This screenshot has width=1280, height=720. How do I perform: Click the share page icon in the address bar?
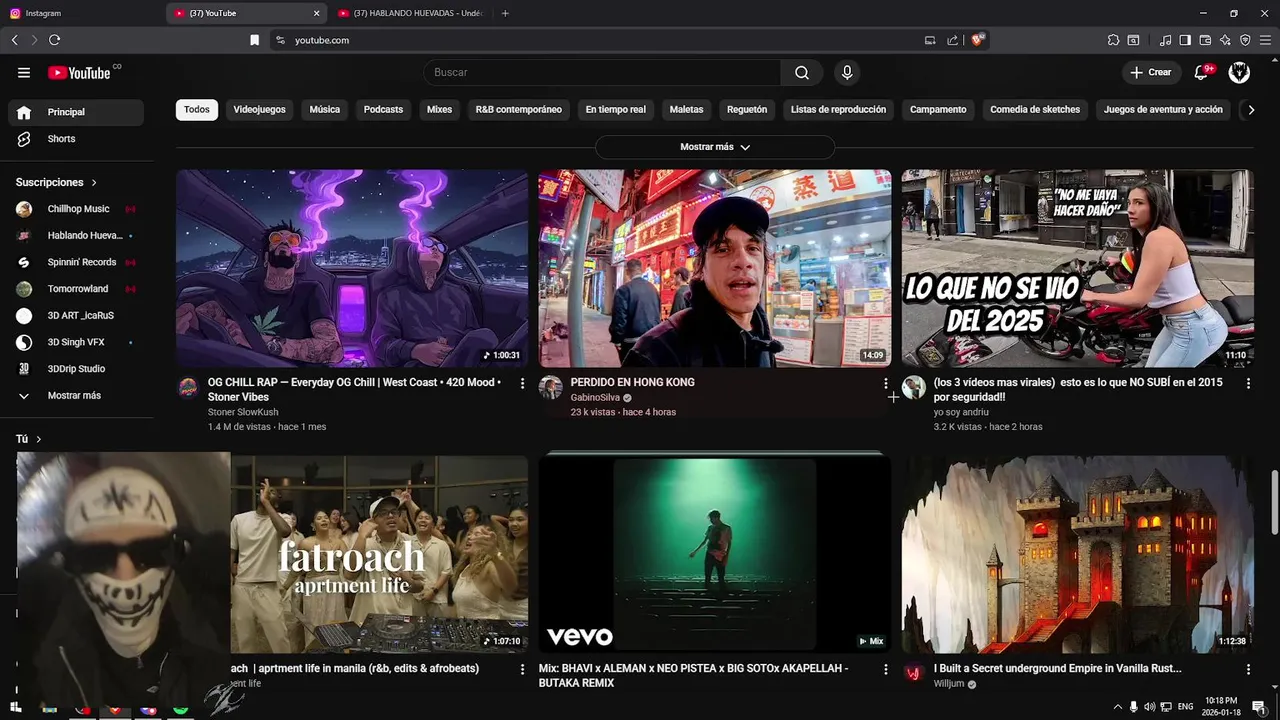953,40
